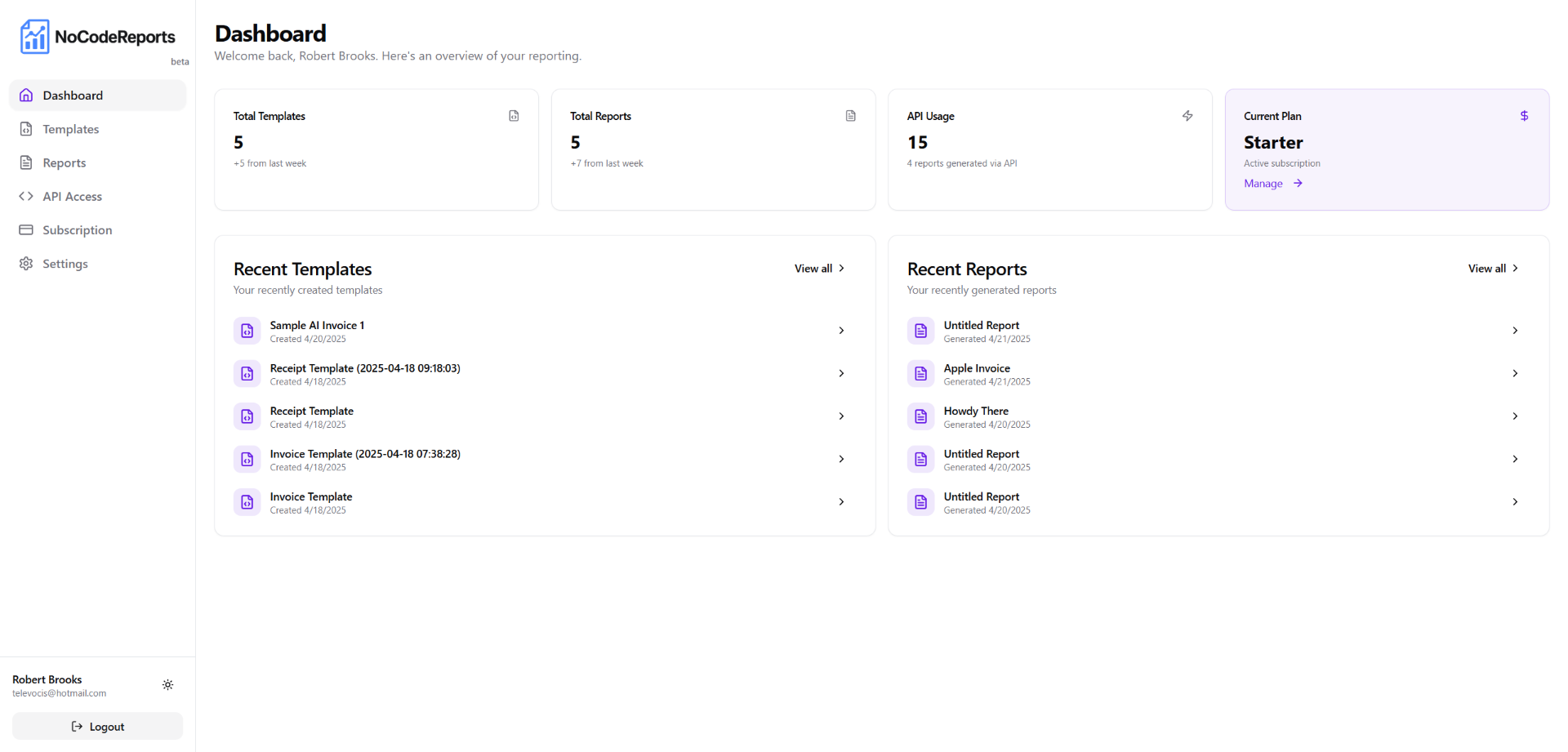Click the document icon next to Reports in sidebar

click(x=26, y=162)
